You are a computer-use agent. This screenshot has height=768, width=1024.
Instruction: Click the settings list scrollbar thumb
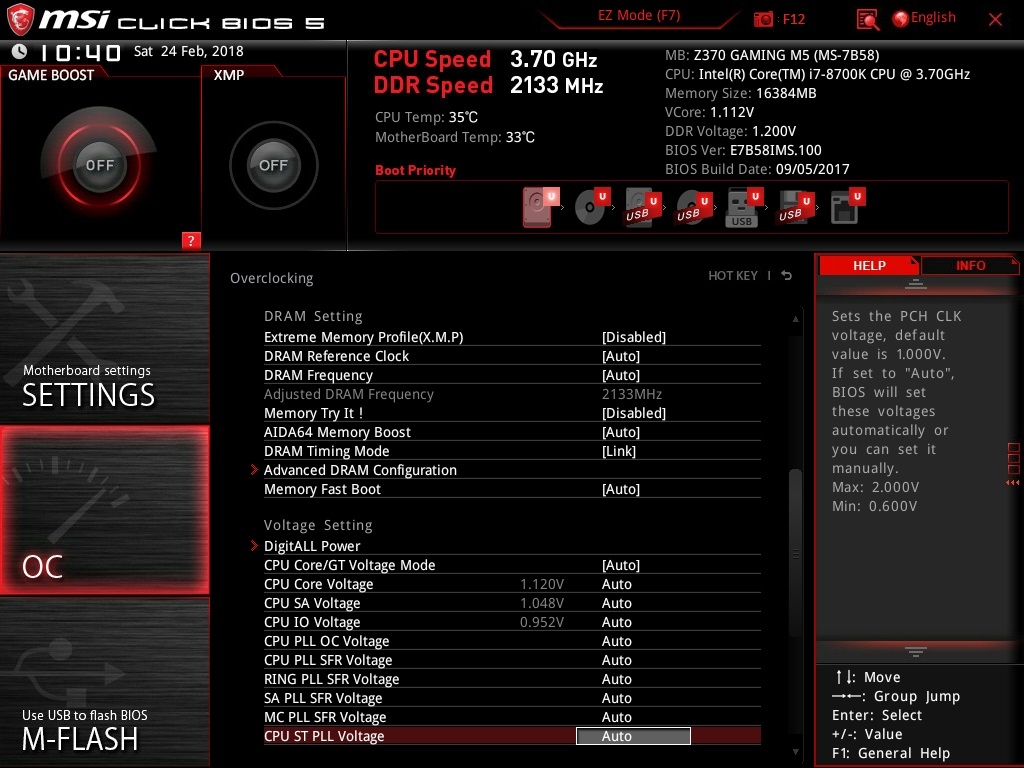pos(795,554)
